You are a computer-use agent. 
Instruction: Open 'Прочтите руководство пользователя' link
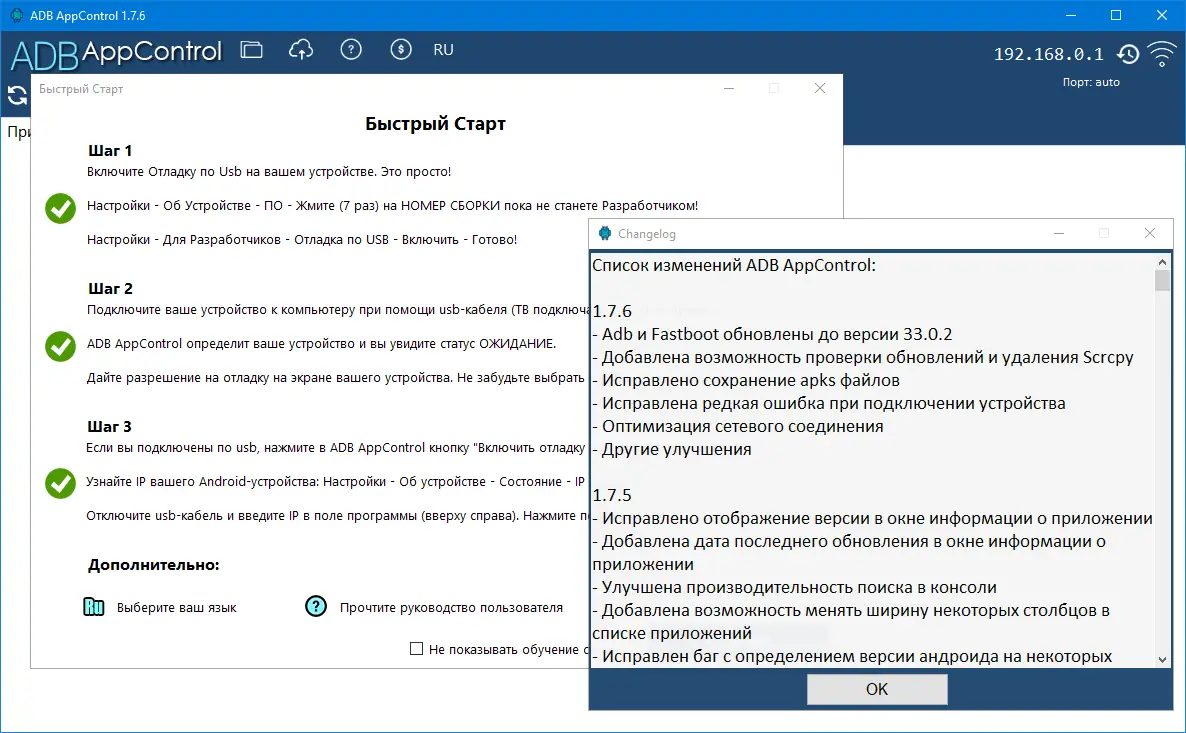point(451,607)
